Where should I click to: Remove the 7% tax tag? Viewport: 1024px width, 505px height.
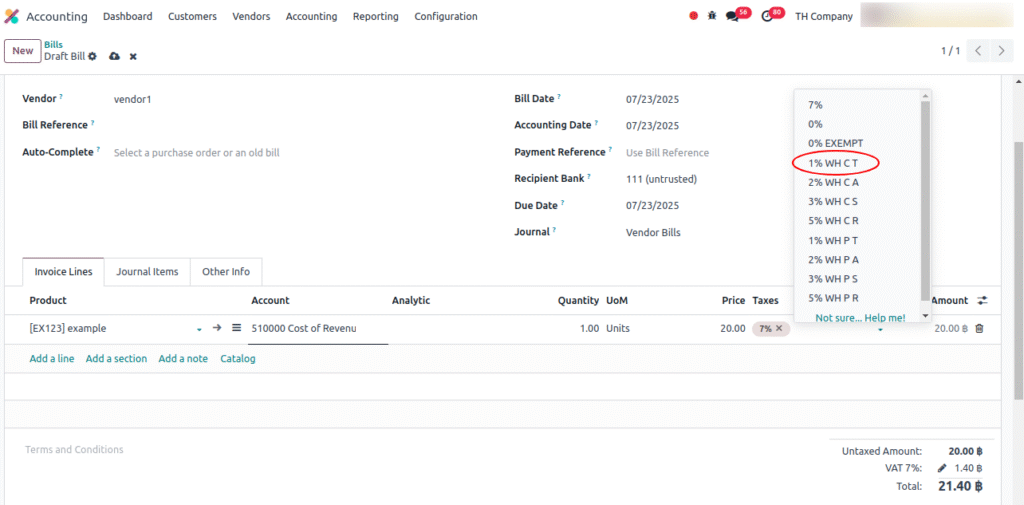[x=779, y=329]
